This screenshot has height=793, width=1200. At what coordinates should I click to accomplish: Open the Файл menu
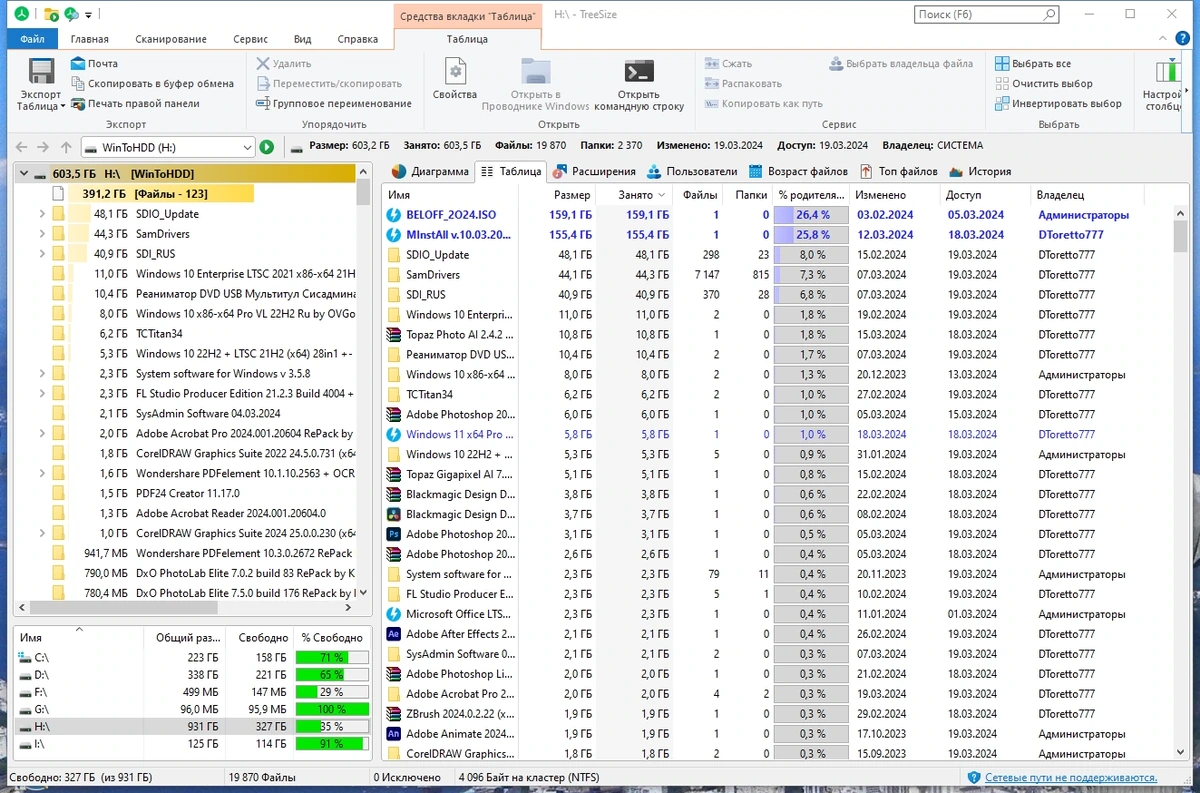[32, 39]
